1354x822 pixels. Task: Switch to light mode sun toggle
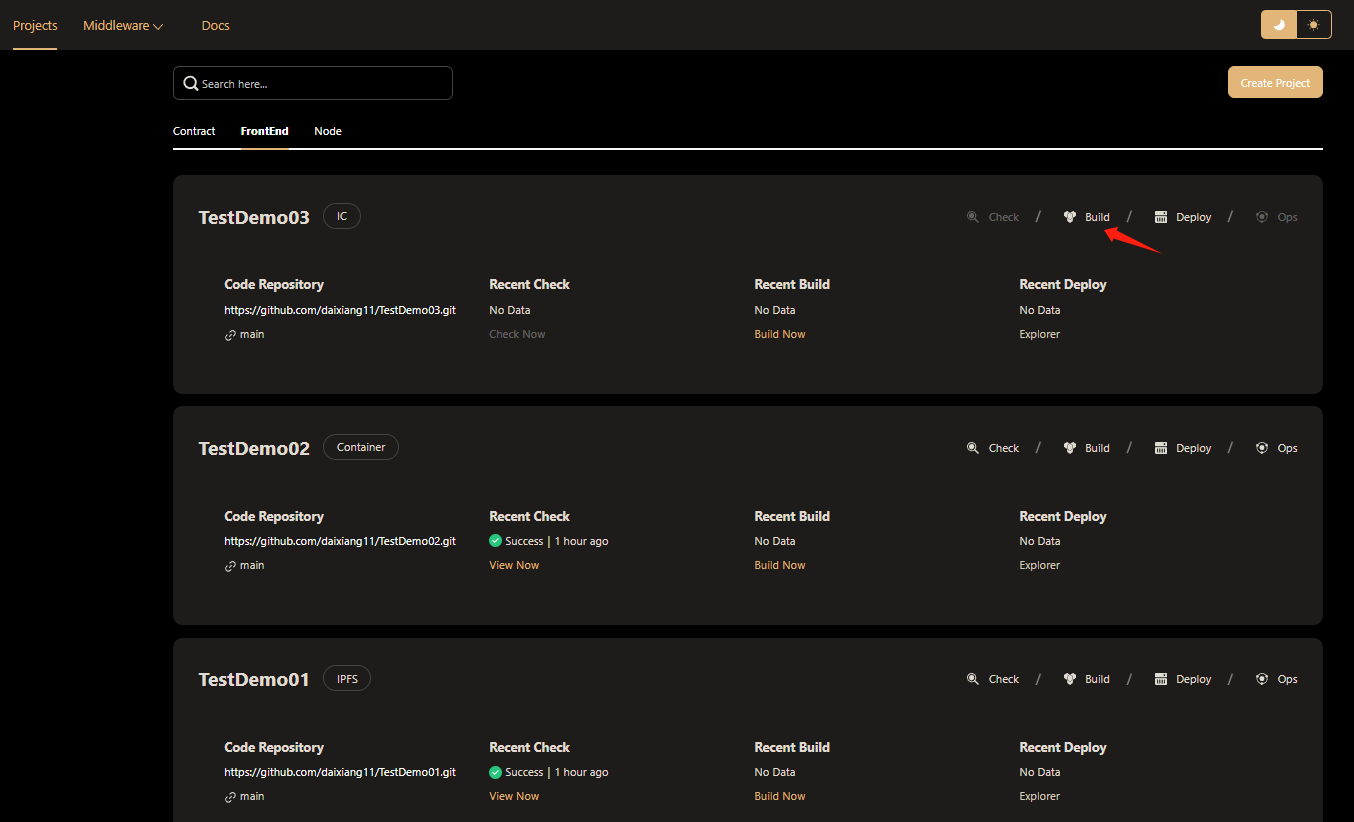click(x=1314, y=25)
